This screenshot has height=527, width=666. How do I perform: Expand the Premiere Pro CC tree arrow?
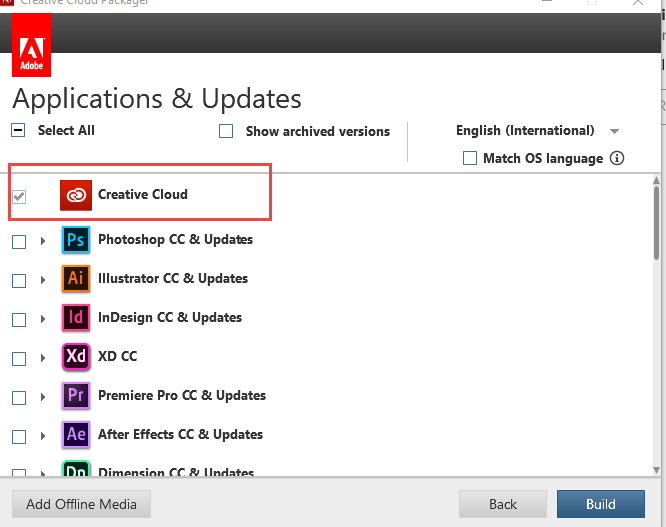pos(43,397)
